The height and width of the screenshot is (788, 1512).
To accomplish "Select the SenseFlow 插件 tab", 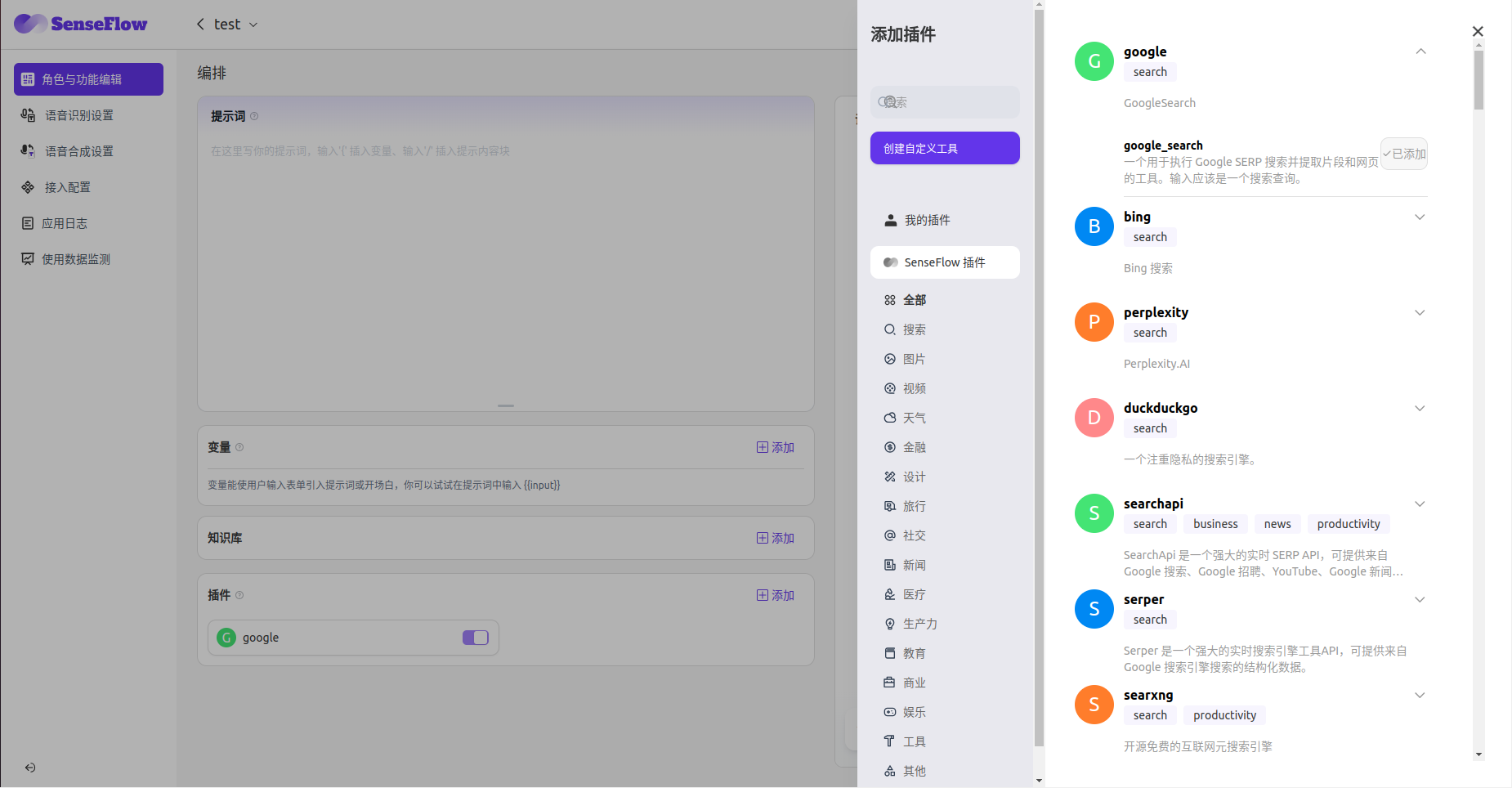I will point(945,262).
